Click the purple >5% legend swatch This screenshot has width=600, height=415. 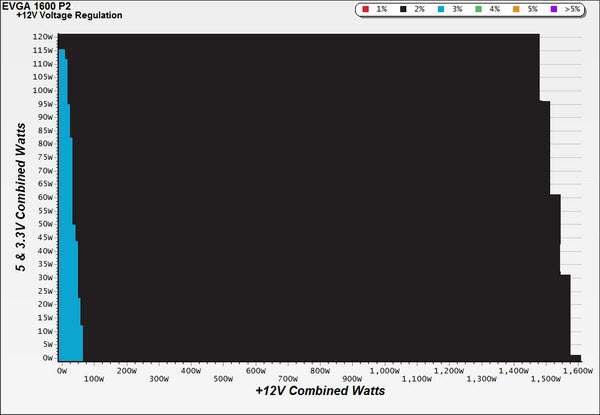coord(554,9)
